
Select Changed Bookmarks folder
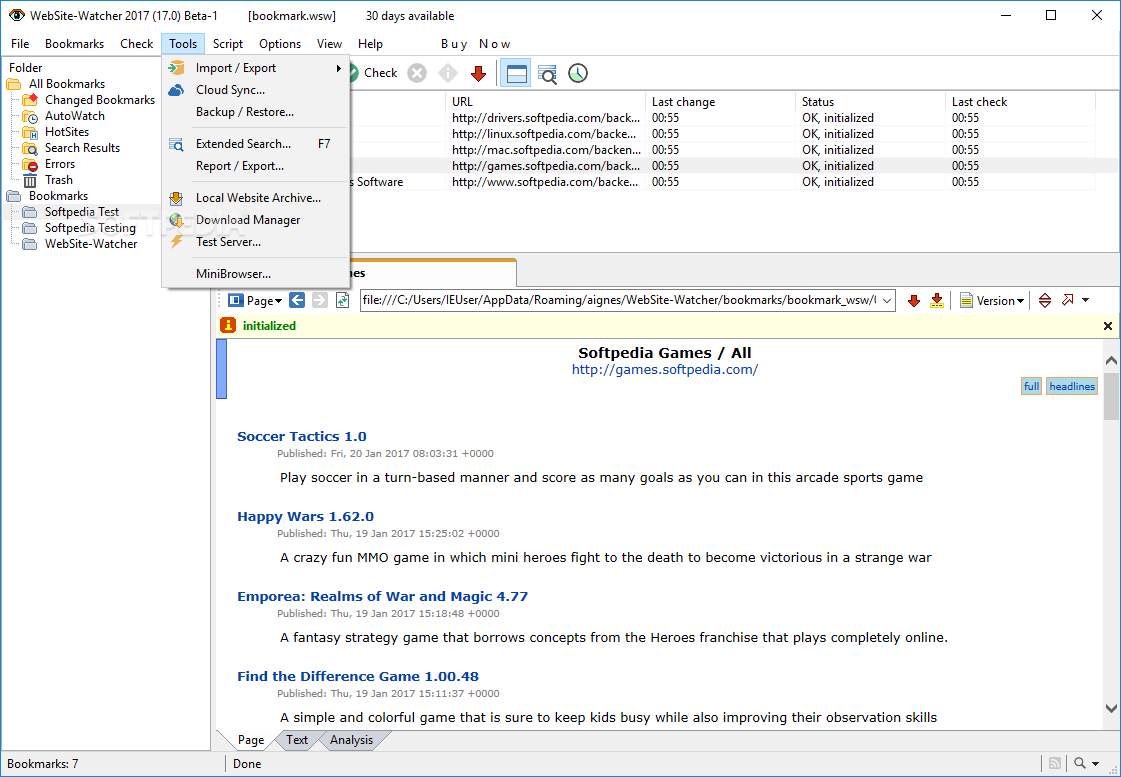(x=99, y=100)
